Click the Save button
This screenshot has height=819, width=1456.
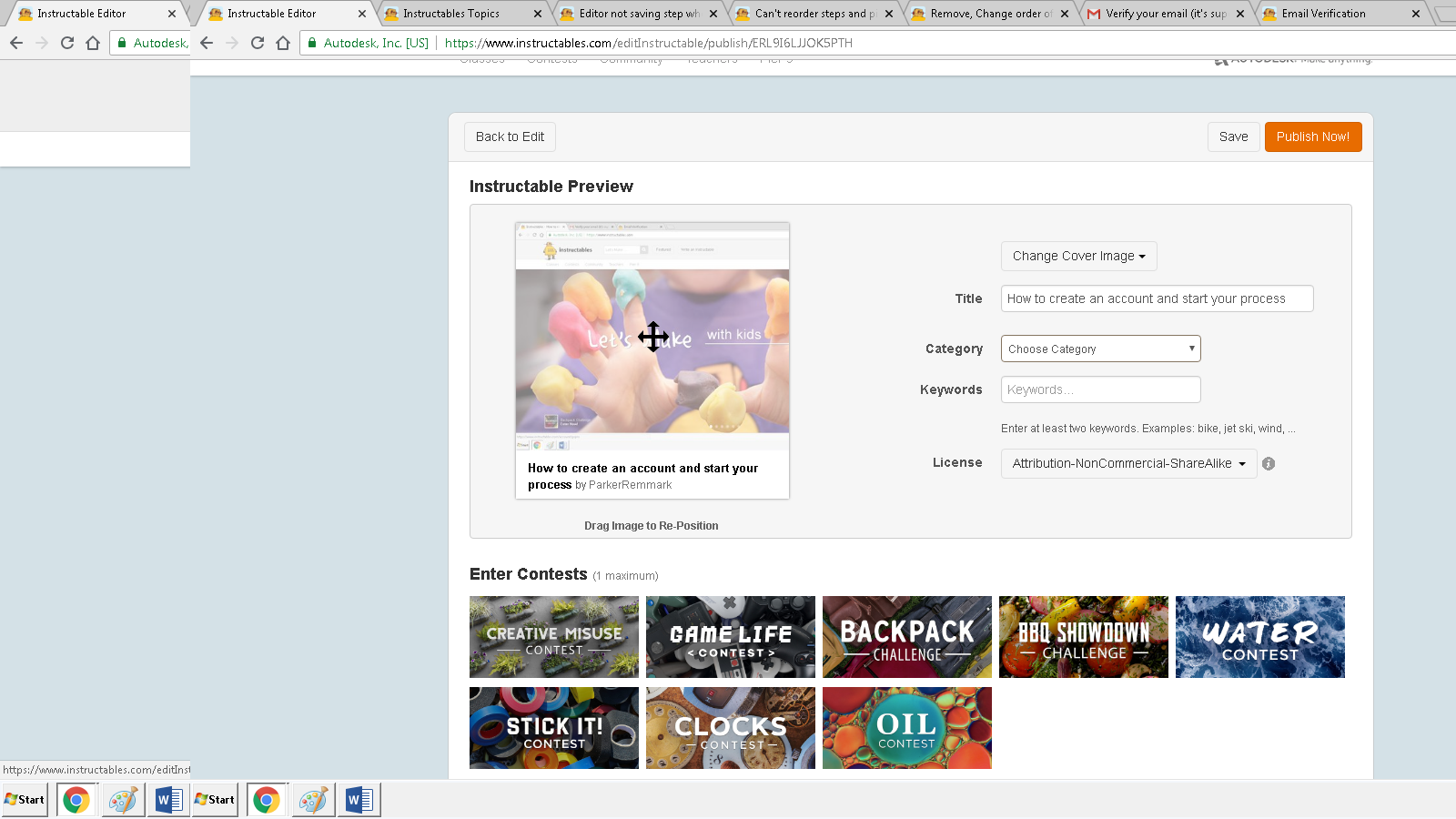1233,136
